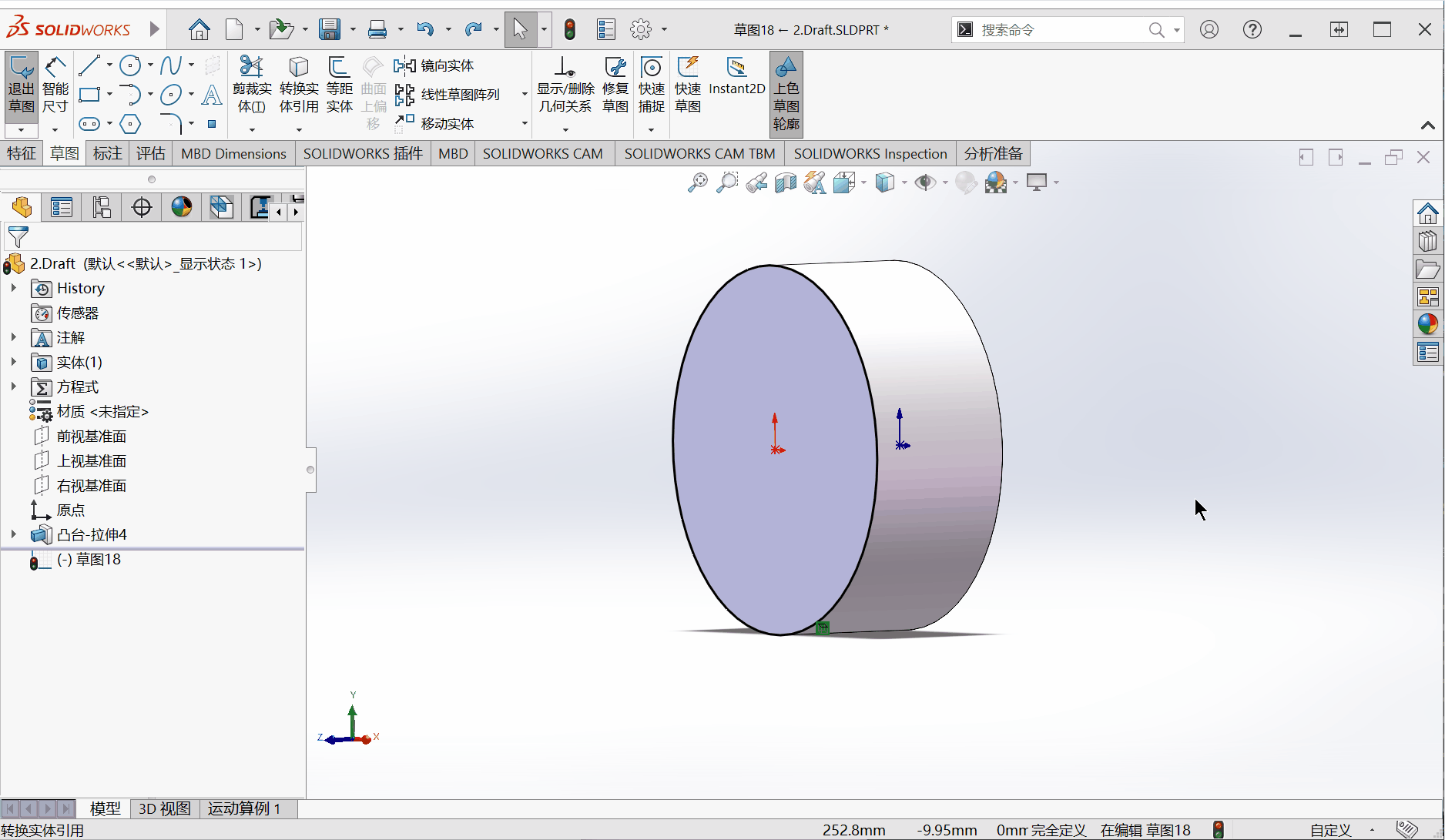This screenshot has height=840, width=1445.
Task: Toggle 上色草图轮廓 shaded sketch contours
Action: click(786, 94)
